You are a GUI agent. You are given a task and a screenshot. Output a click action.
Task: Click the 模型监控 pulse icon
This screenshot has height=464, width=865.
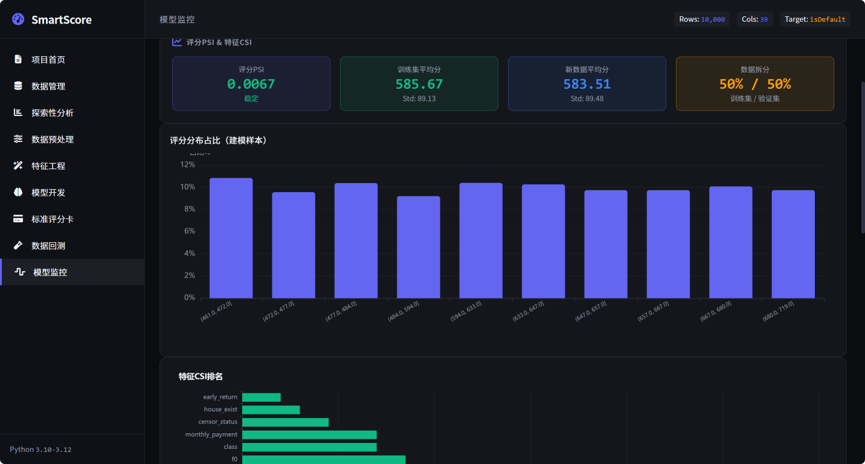20,271
